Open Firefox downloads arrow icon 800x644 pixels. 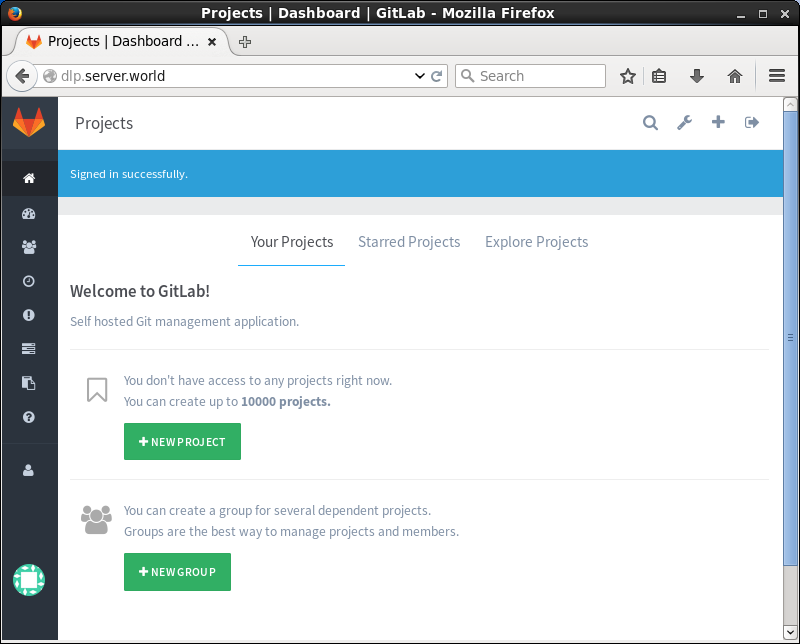(696, 77)
